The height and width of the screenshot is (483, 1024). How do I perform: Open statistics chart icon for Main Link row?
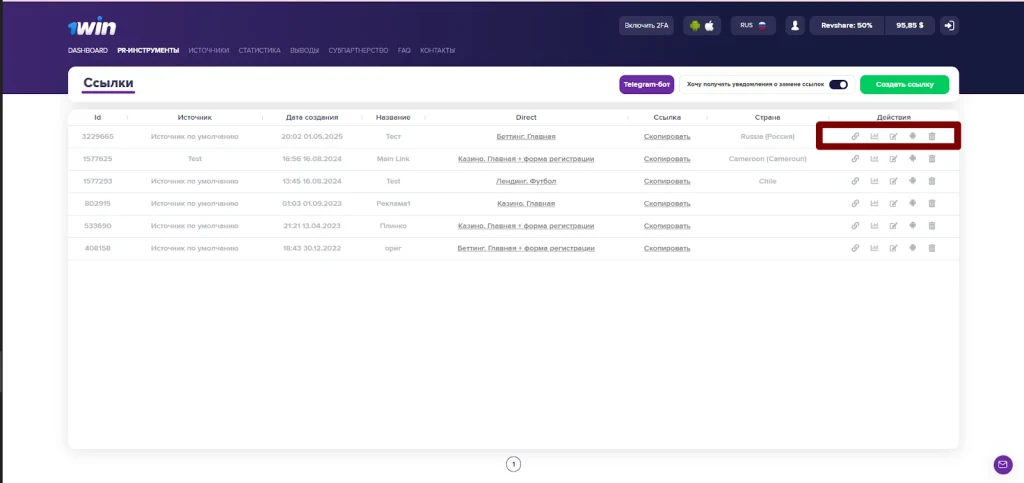(x=874, y=159)
